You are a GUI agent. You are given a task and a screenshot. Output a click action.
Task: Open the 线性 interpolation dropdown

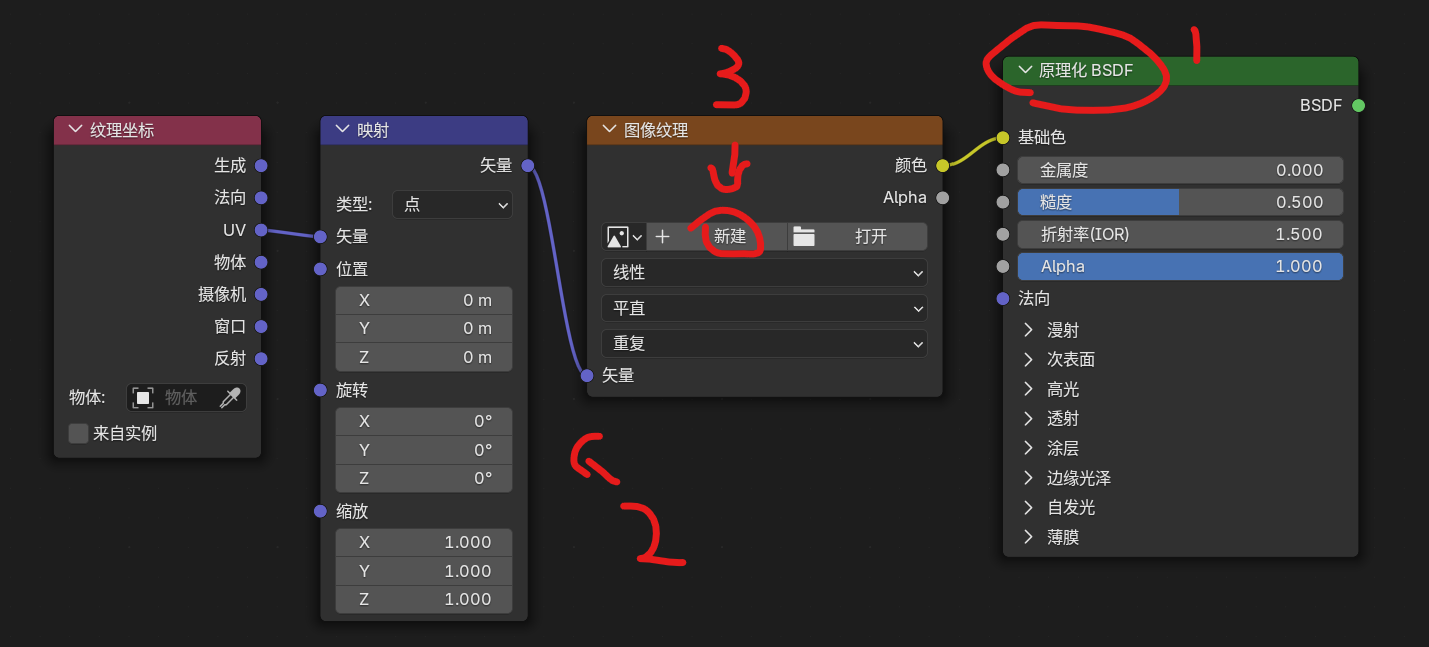[764, 272]
